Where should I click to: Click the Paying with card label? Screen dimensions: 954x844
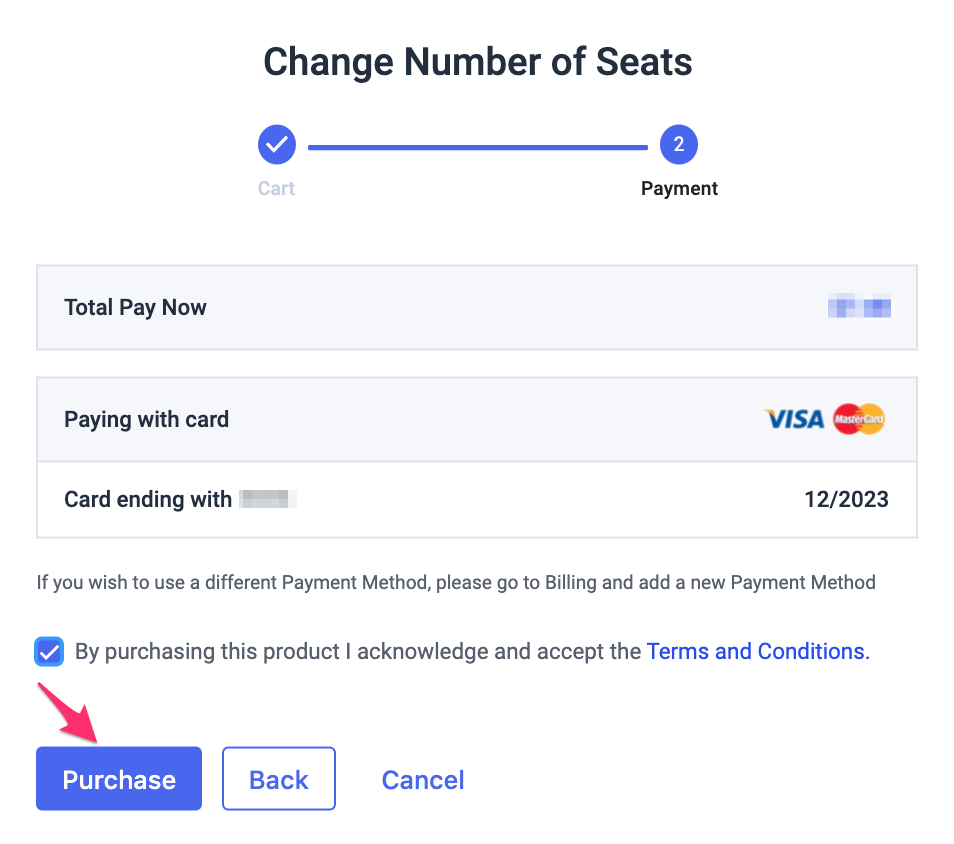pos(146,419)
